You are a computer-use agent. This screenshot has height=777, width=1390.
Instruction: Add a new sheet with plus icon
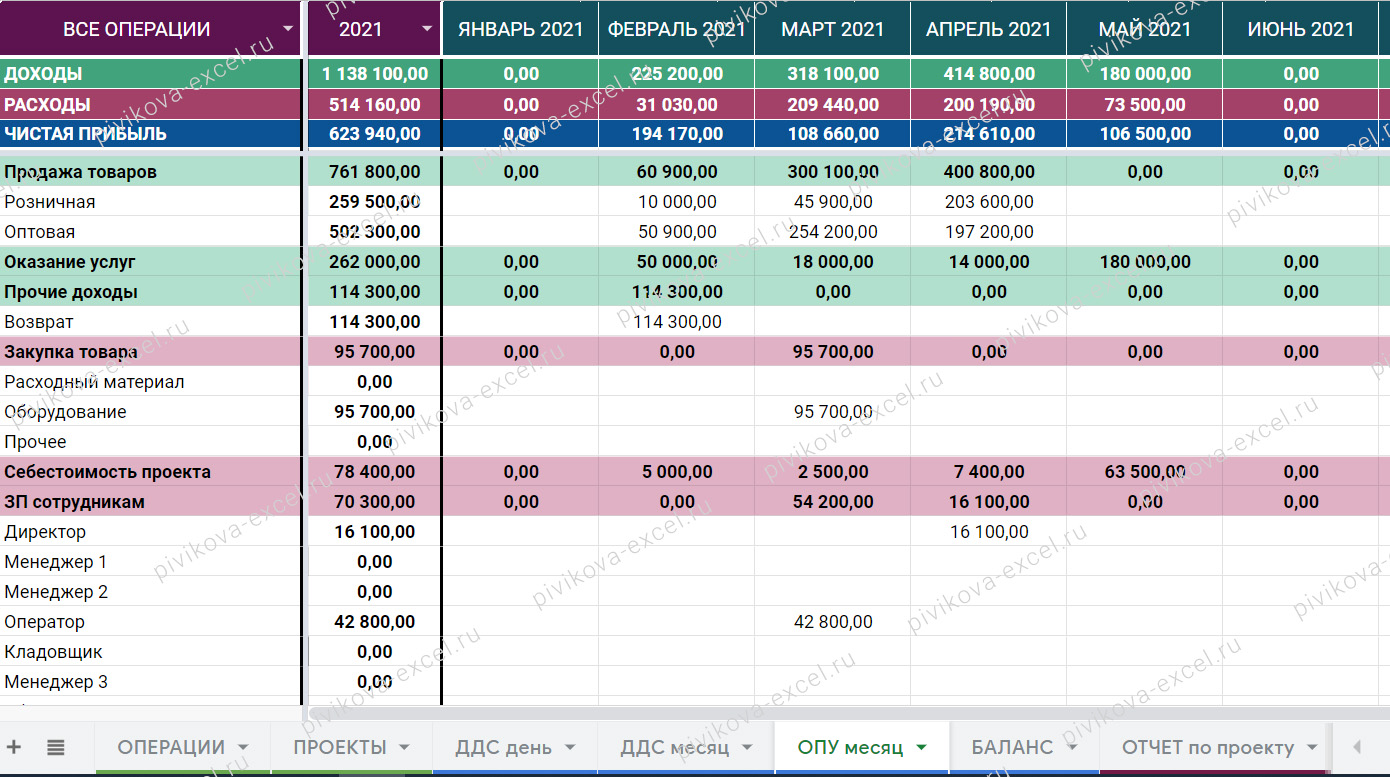(x=14, y=747)
